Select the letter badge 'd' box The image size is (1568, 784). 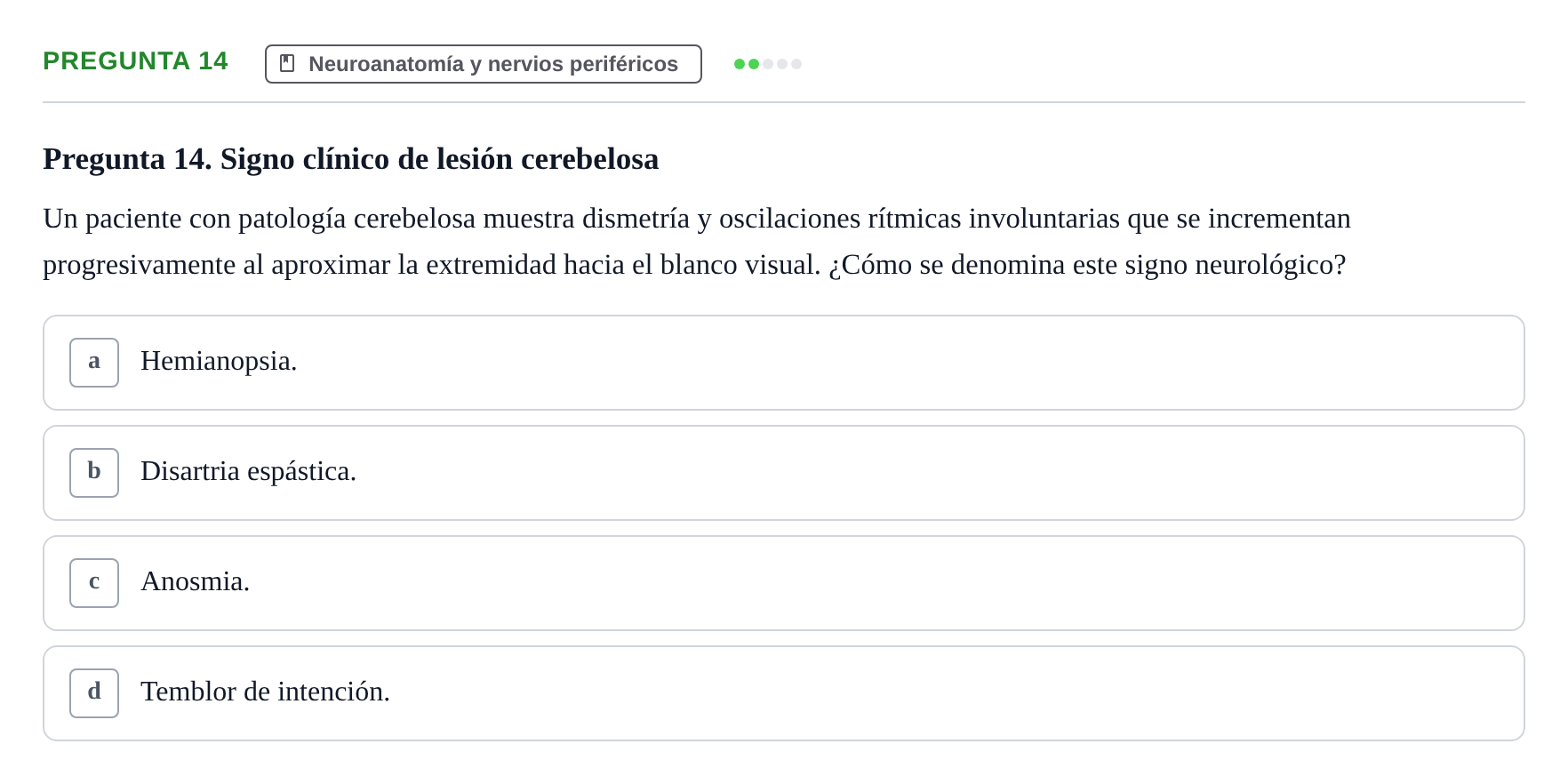[x=94, y=693]
